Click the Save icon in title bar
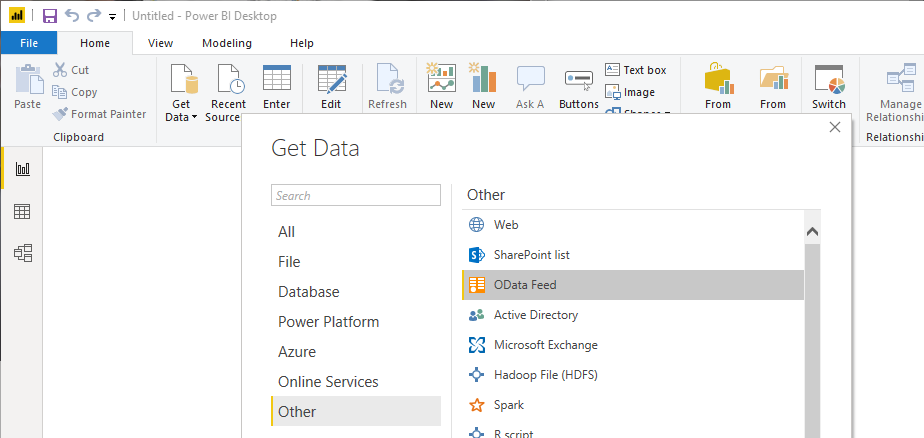Viewport: 924px width, 438px height. (x=50, y=16)
